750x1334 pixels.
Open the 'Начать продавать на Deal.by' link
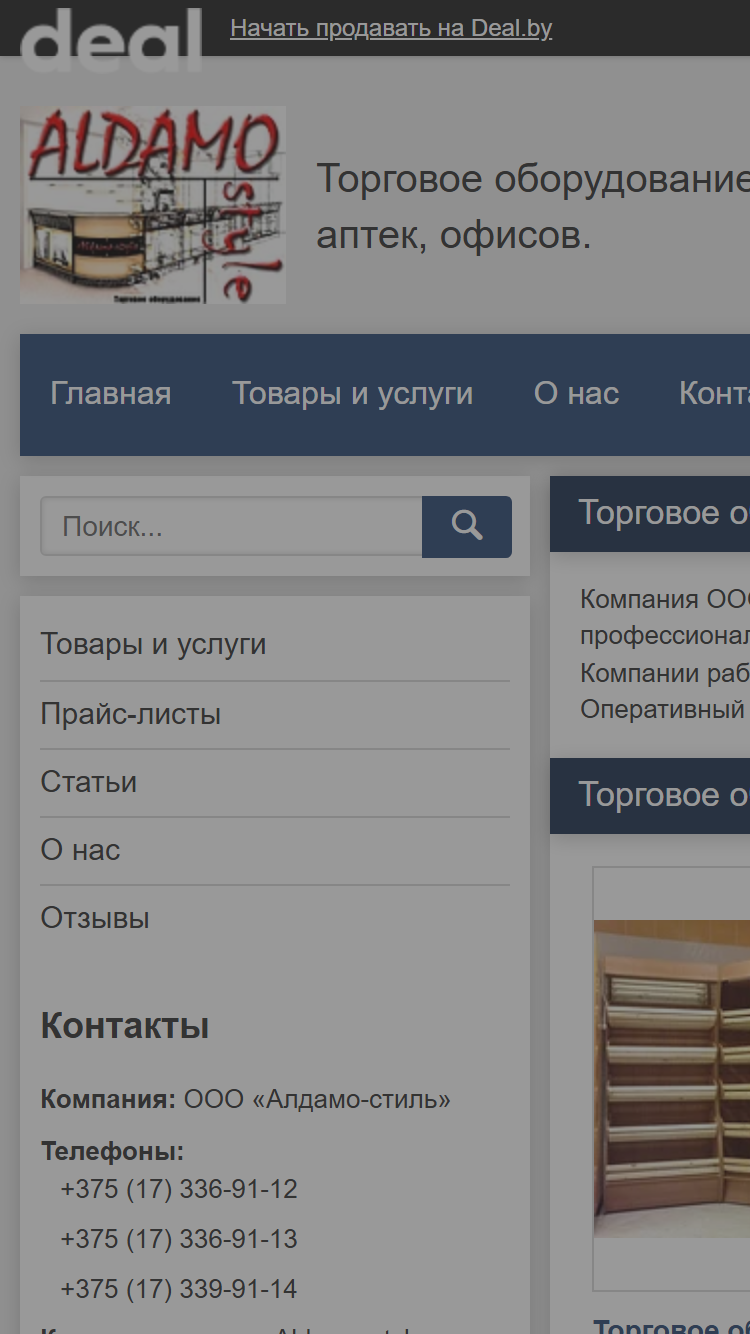point(391,28)
